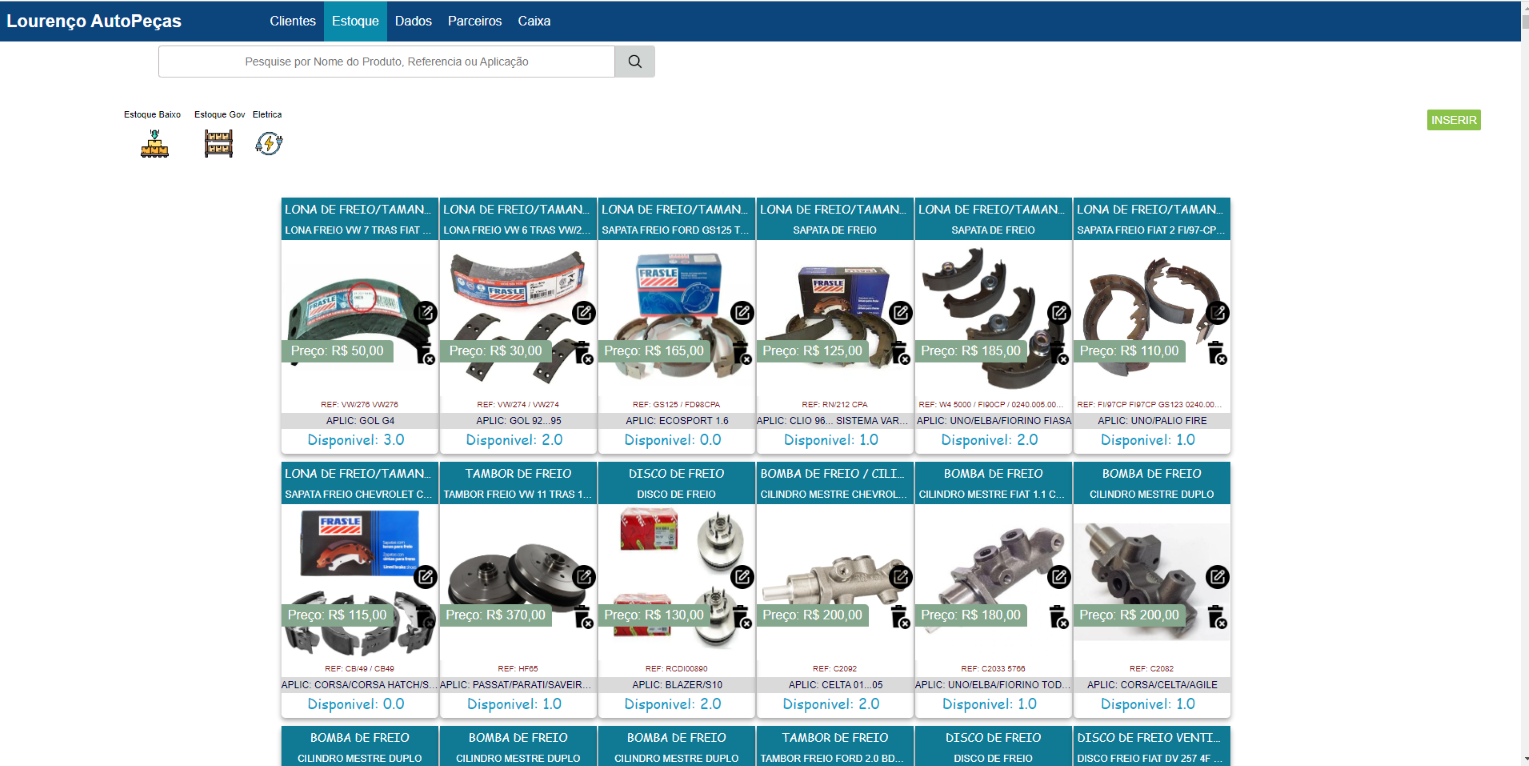
Task: Open the Parceiros page
Action: (x=475, y=21)
